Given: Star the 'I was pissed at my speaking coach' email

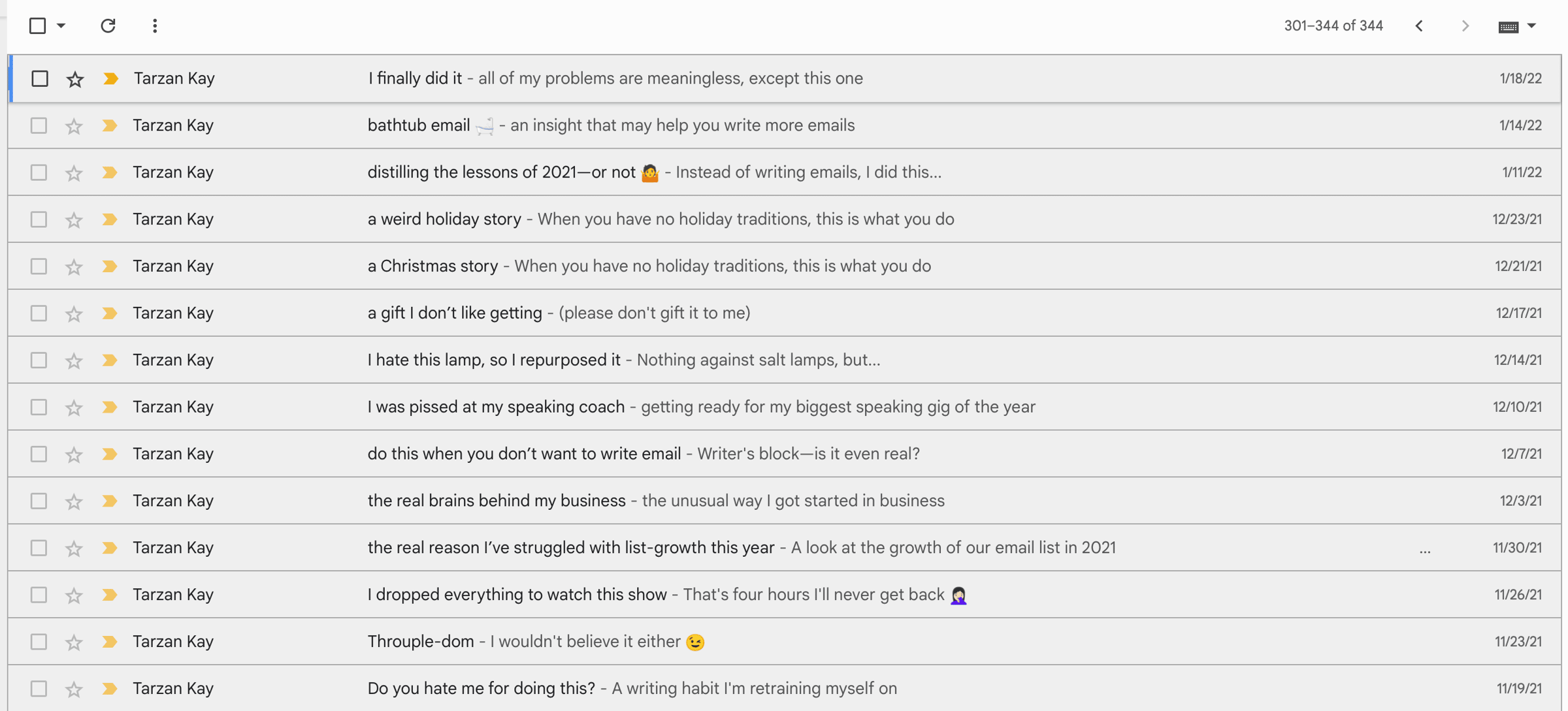Looking at the screenshot, I should coord(74,408).
